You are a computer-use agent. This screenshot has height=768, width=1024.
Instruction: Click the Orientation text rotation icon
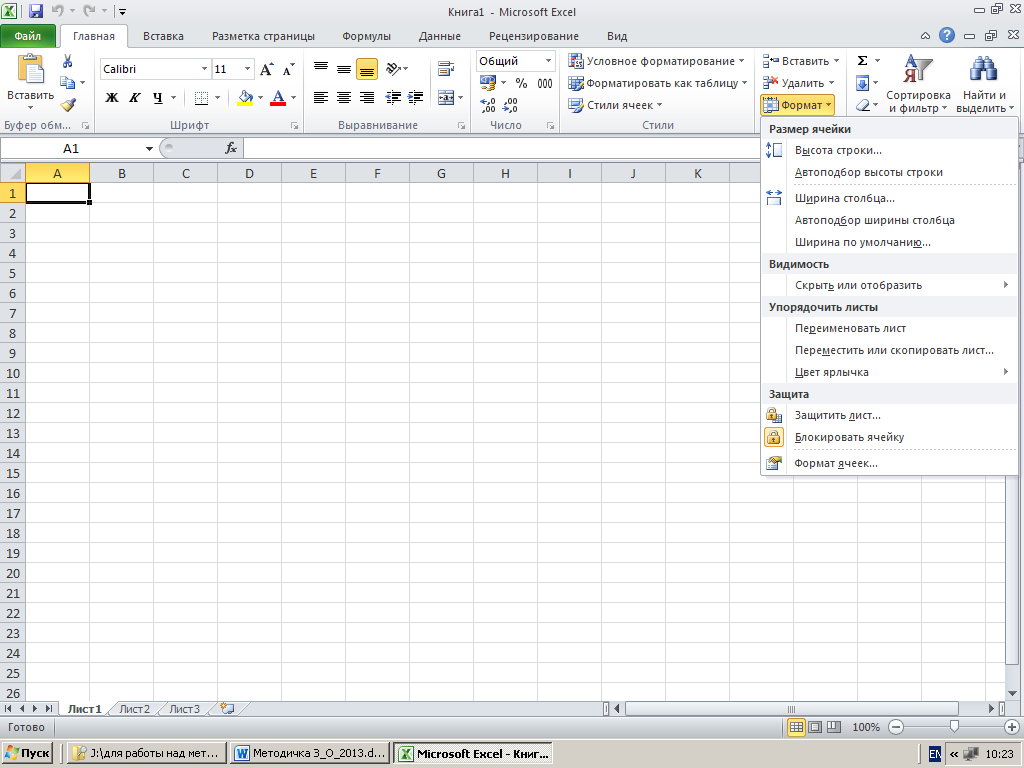point(394,69)
